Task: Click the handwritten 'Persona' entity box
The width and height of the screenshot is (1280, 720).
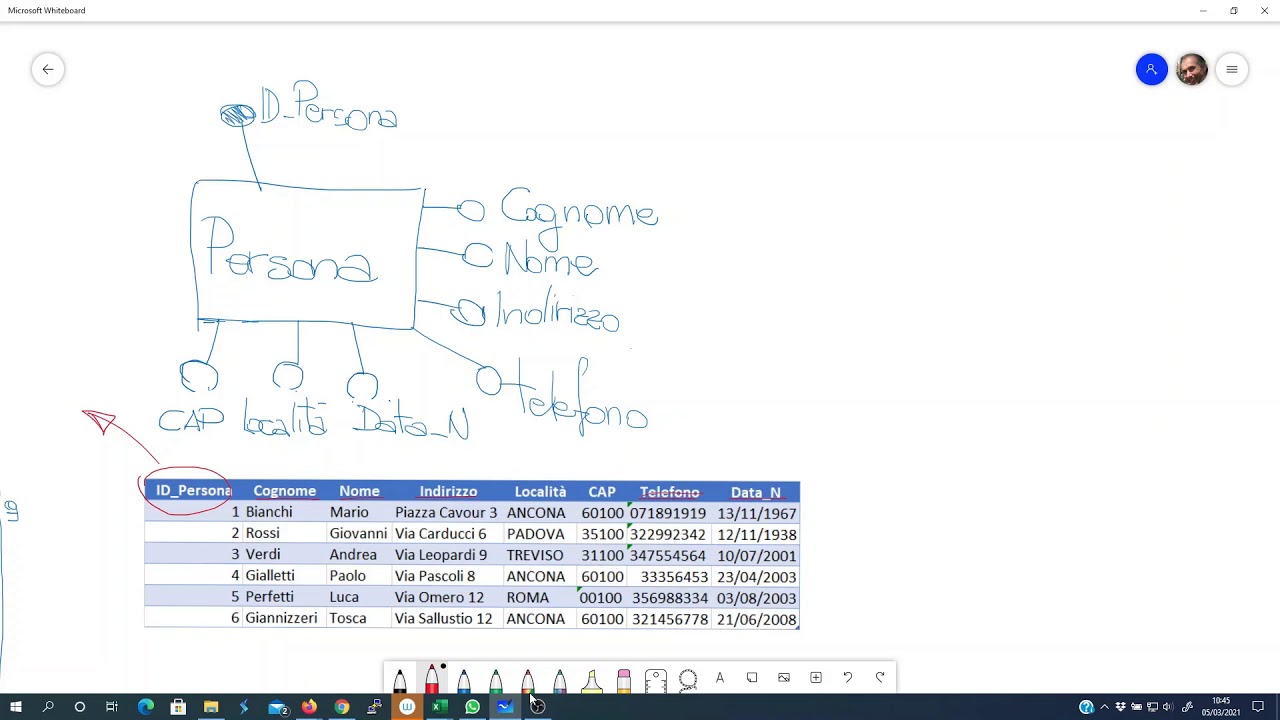Action: [x=306, y=255]
